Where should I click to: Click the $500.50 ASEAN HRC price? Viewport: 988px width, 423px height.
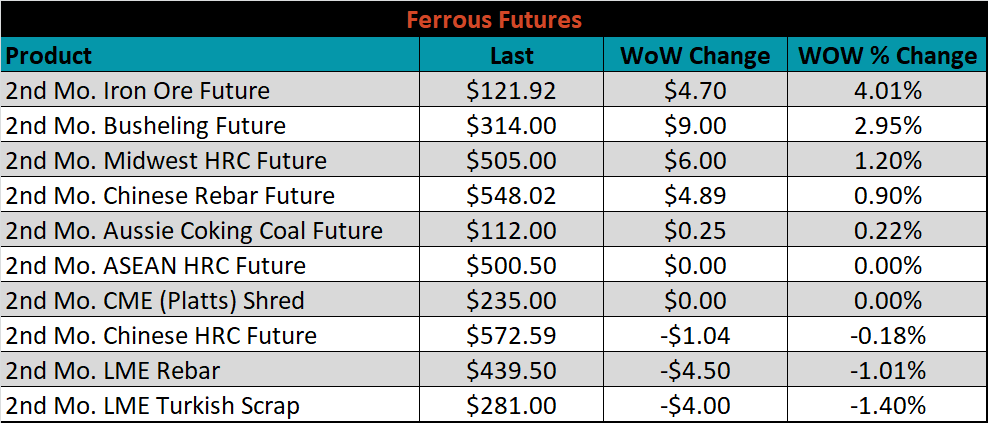click(512, 265)
